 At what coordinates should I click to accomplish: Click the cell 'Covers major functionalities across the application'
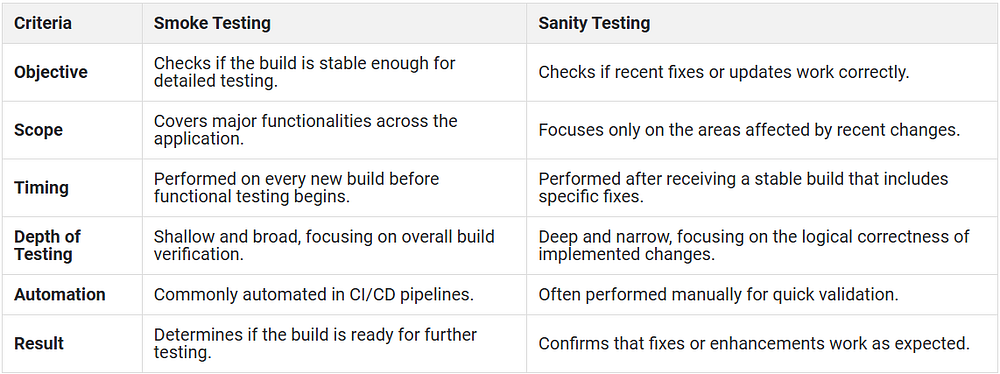(x=334, y=130)
